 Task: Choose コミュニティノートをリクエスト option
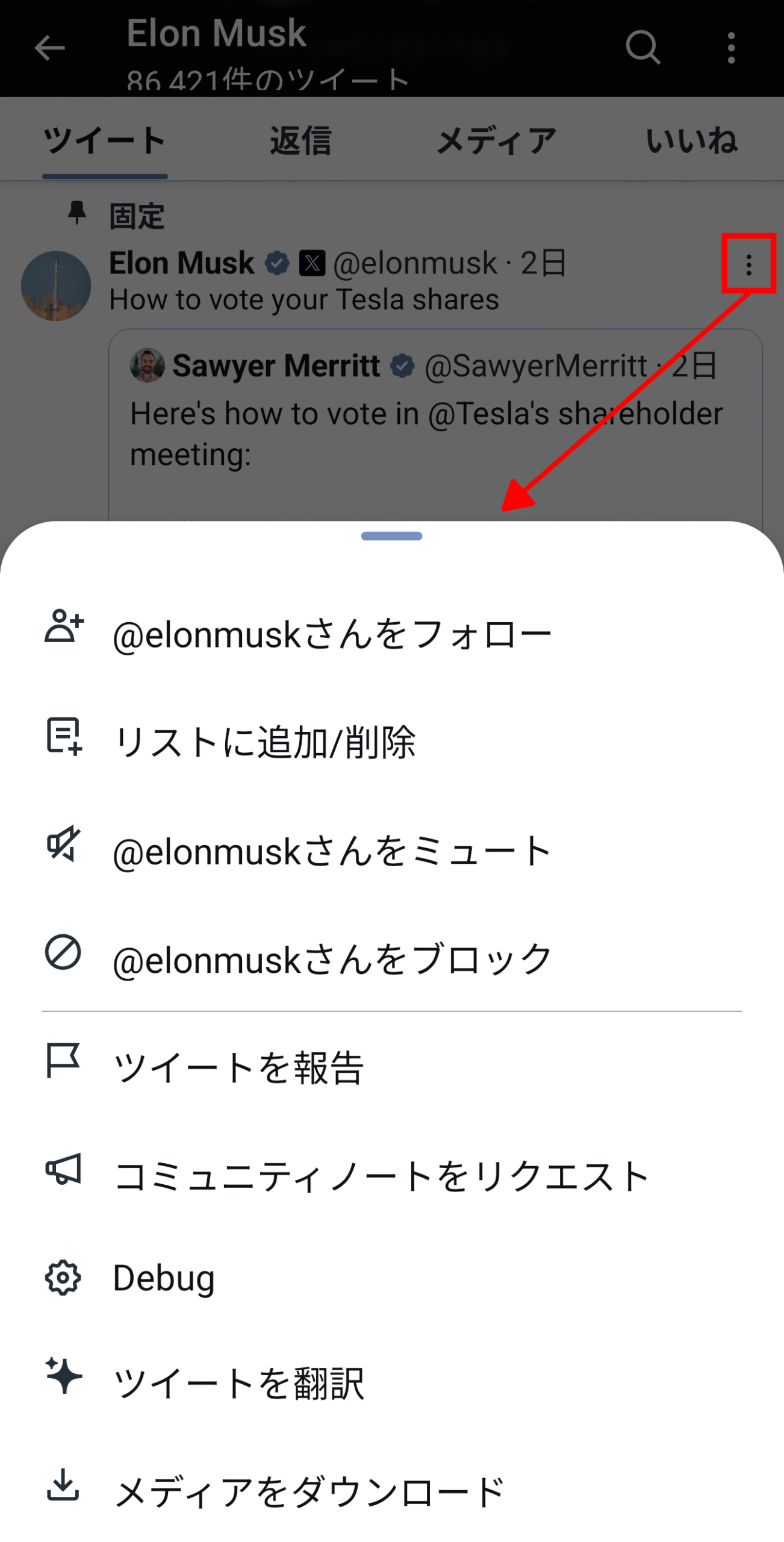tap(382, 1176)
